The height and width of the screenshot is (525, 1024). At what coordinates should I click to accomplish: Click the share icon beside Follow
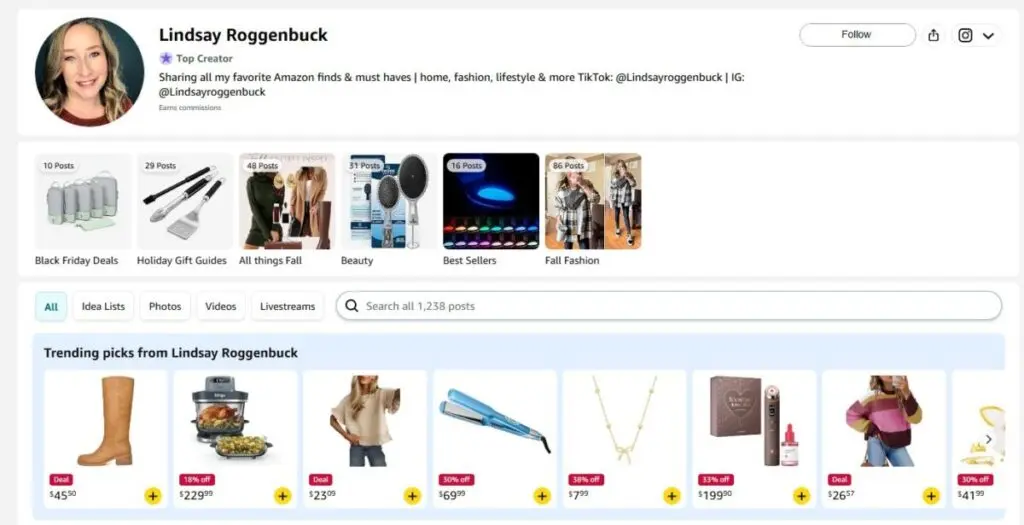point(933,35)
